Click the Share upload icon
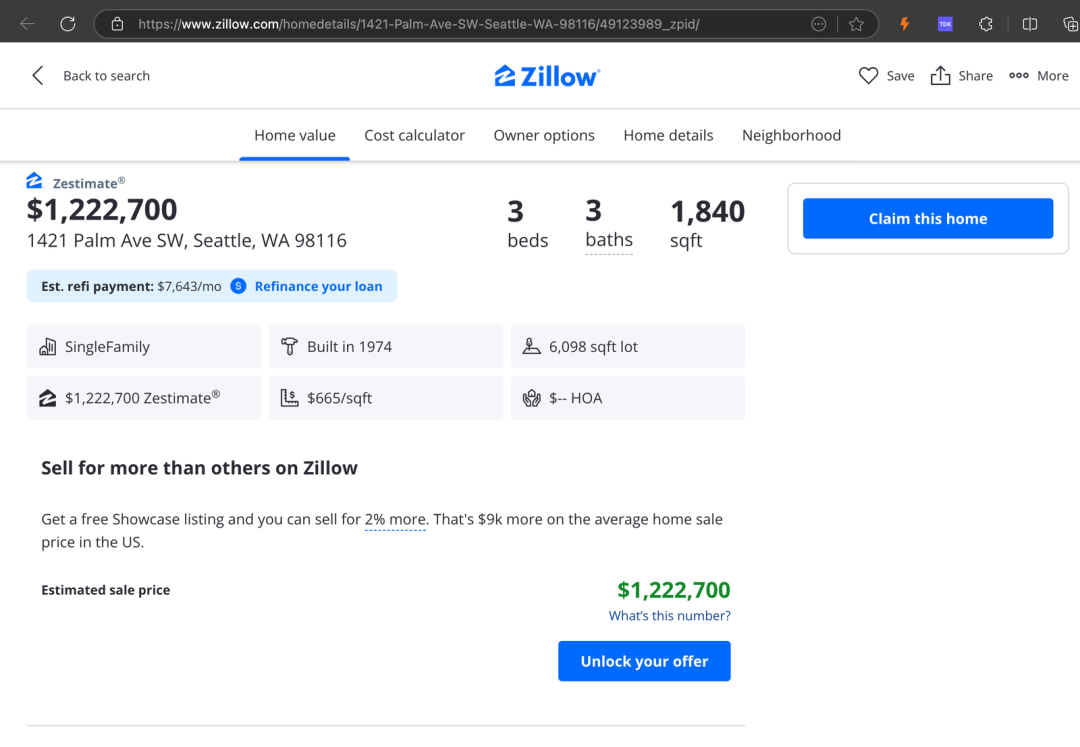Screen dimensions: 1080x747 [x=940, y=75]
